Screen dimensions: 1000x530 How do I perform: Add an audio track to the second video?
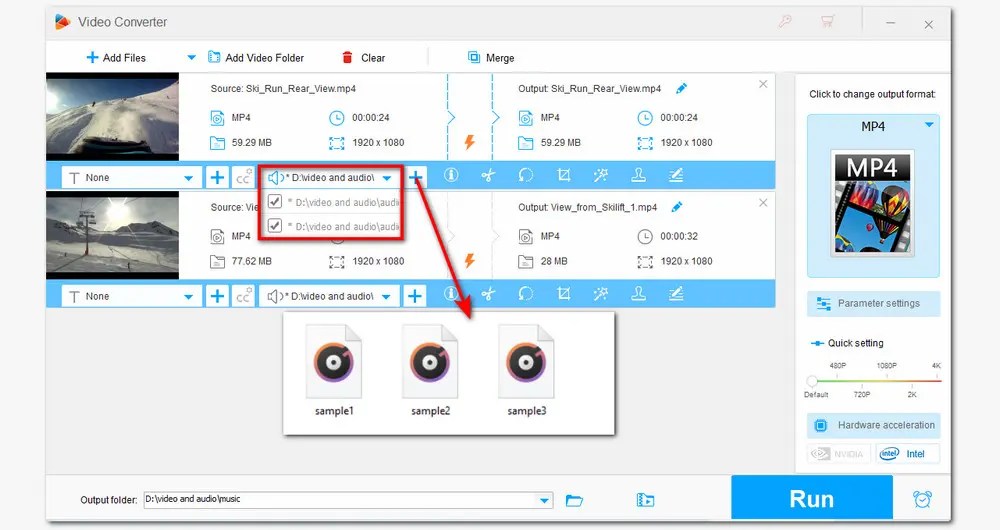(415, 296)
